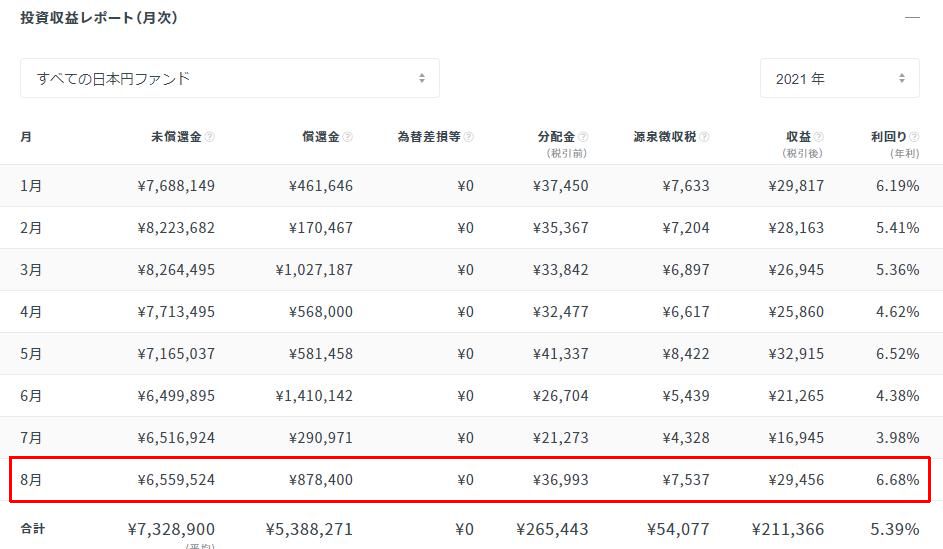The height and width of the screenshot is (549, 943).
Task: Click the January value ¥461,646
Action: pyautogui.click(x=321, y=186)
